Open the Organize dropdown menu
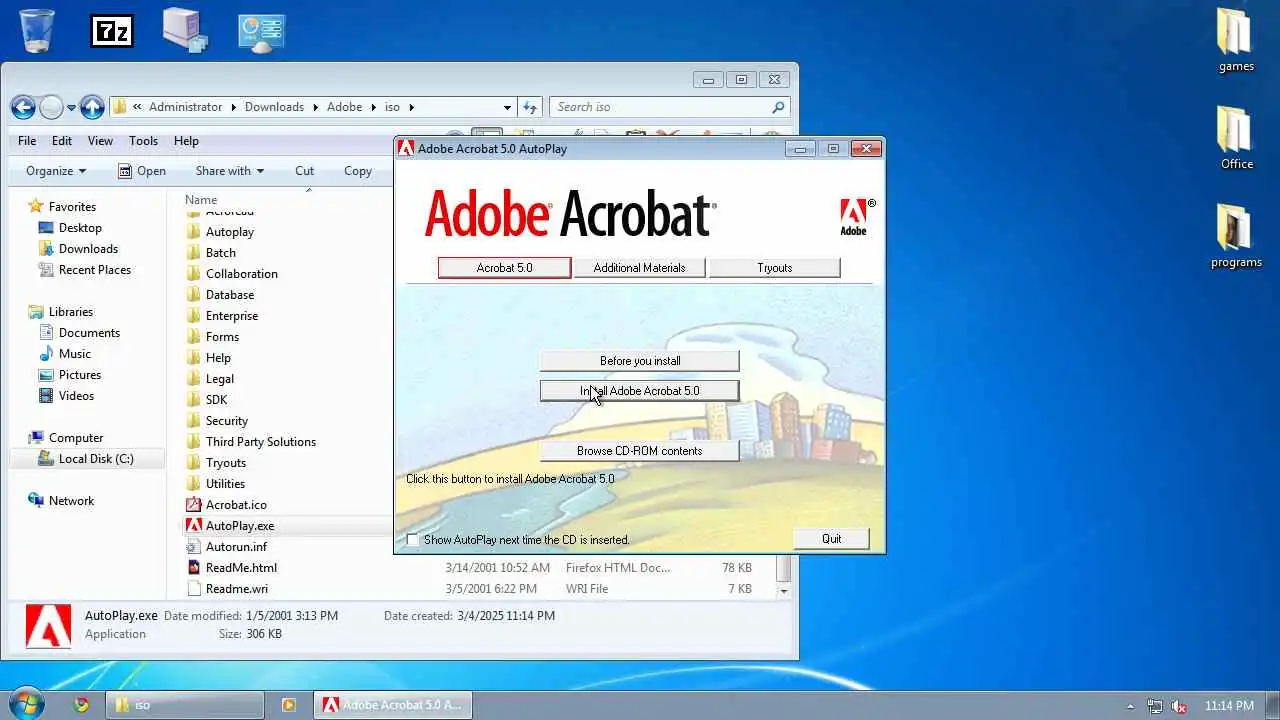 56,171
